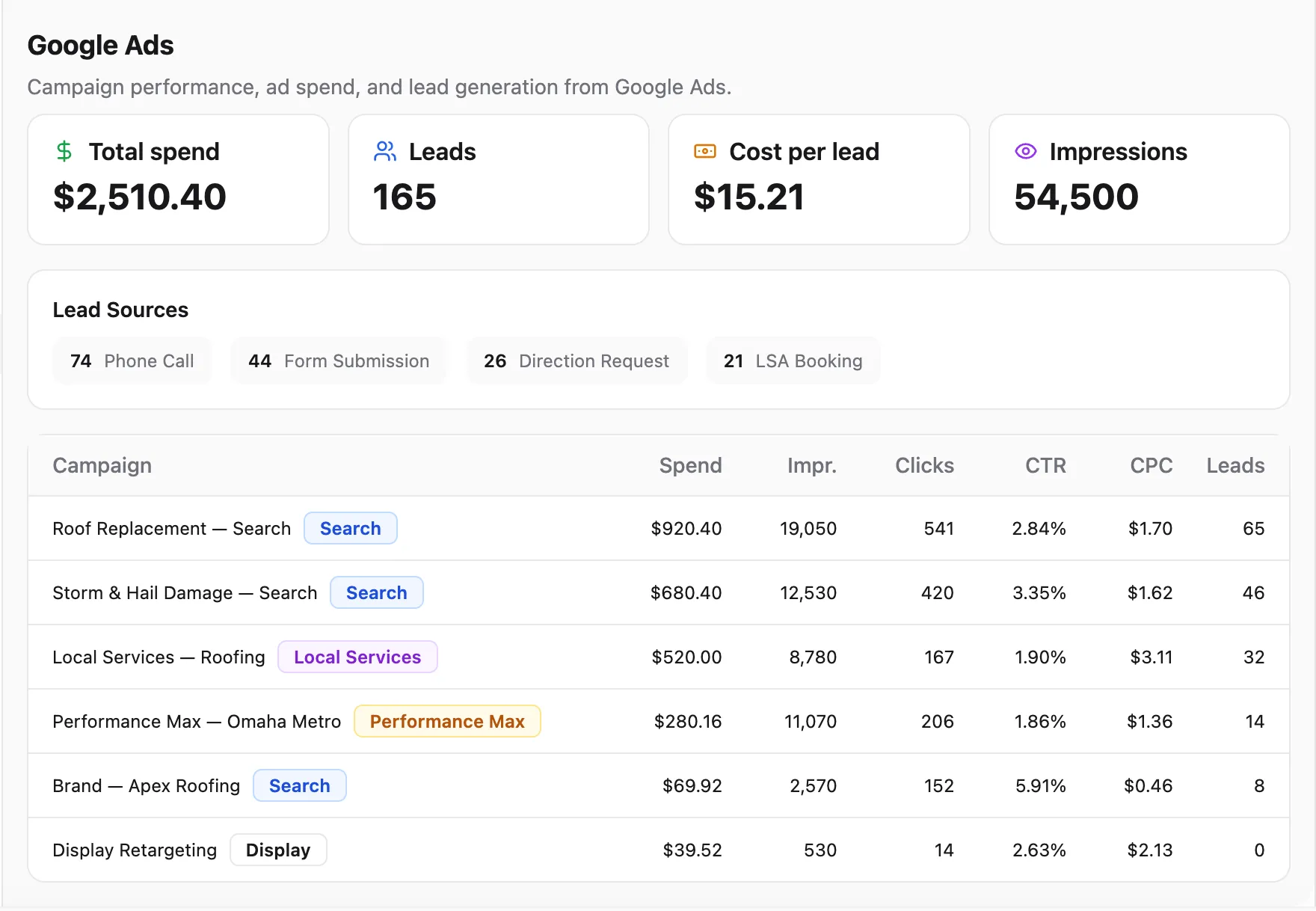Sort by the CTR column header
The width and height of the screenshot is (1316, 911).
pos(1046,466)
